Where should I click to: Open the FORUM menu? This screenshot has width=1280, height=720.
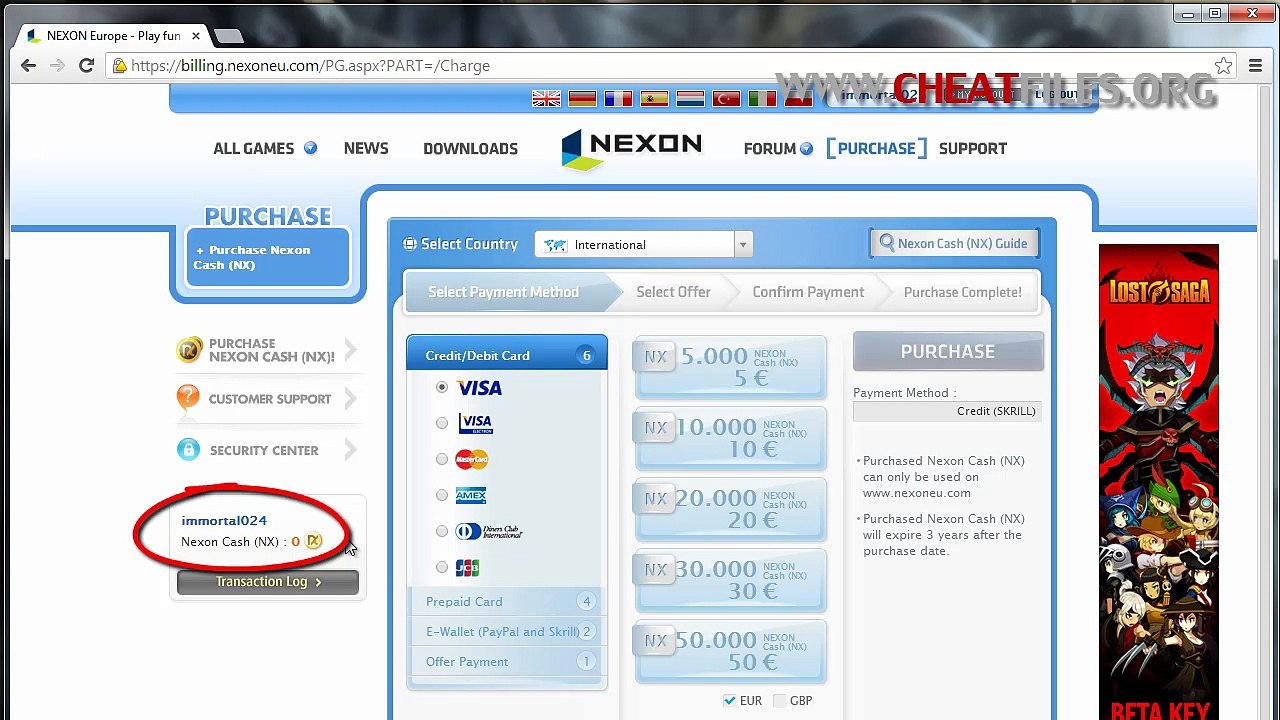coord(769,148)
